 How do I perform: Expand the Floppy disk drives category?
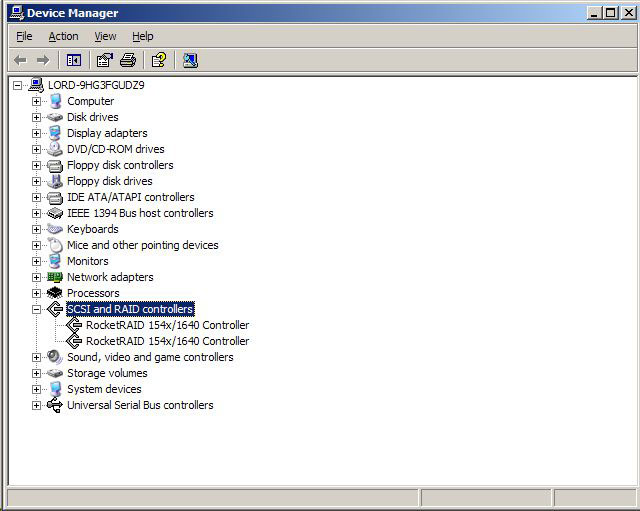(36, 181)
